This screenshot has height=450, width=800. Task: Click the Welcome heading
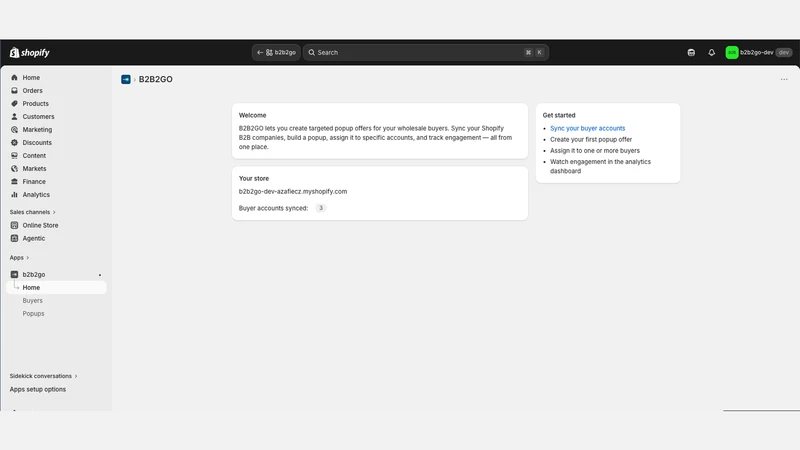(253, 115)
